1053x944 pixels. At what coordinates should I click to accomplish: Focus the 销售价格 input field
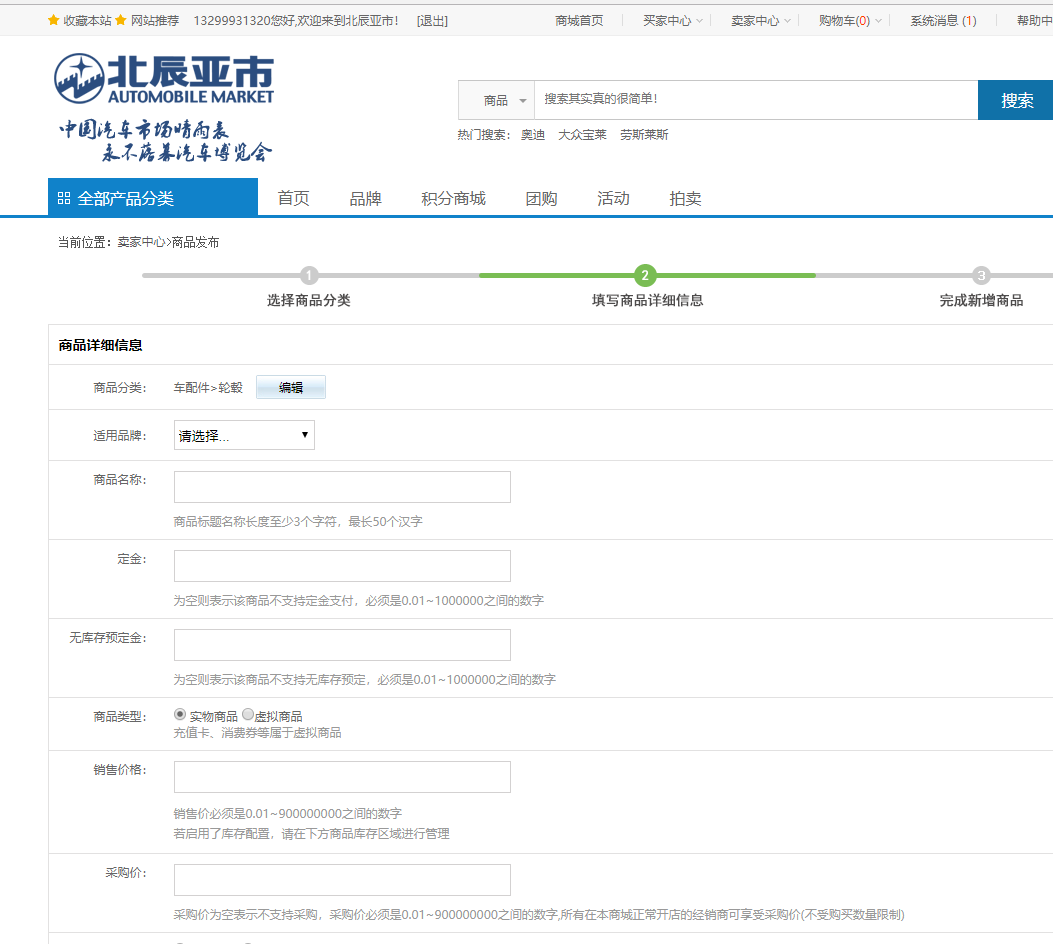tap(342, 777)
